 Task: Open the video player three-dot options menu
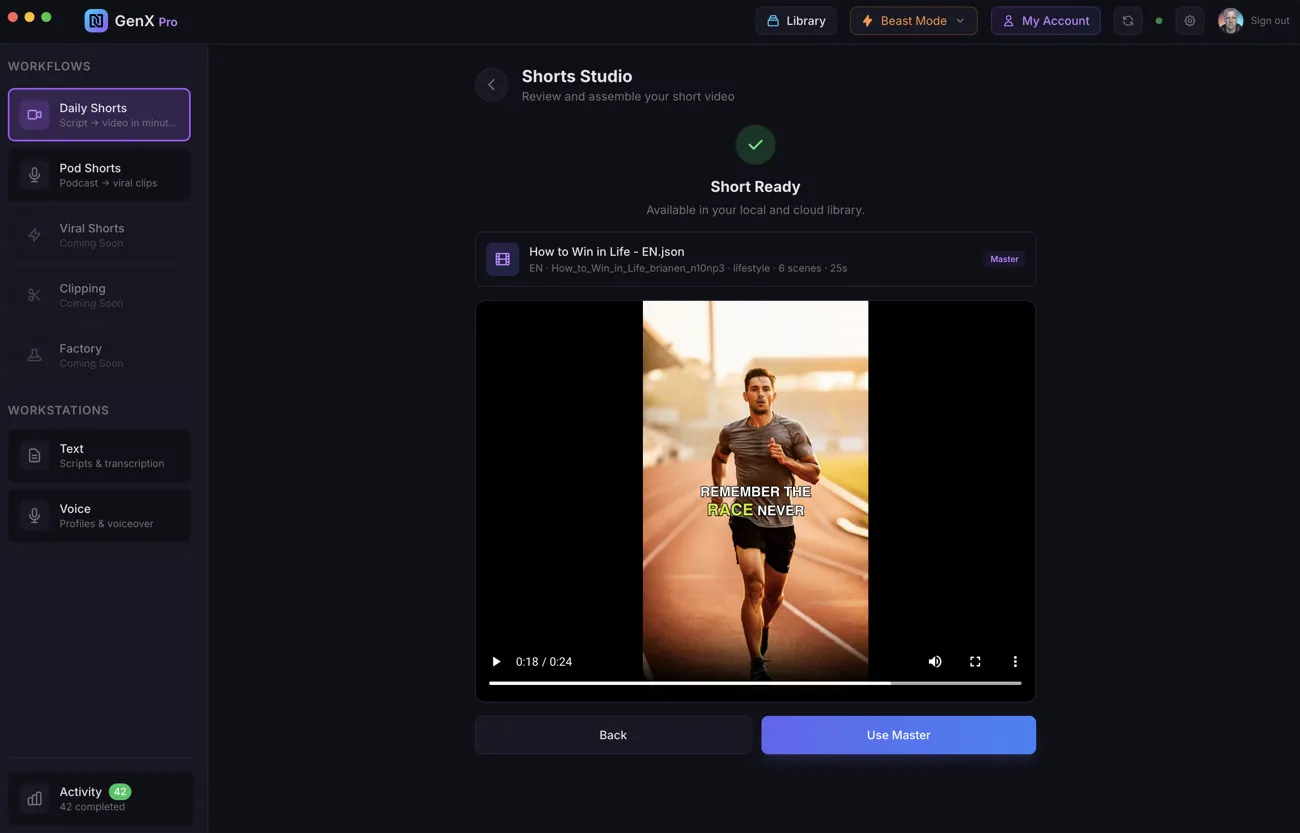pos(1015,661)
